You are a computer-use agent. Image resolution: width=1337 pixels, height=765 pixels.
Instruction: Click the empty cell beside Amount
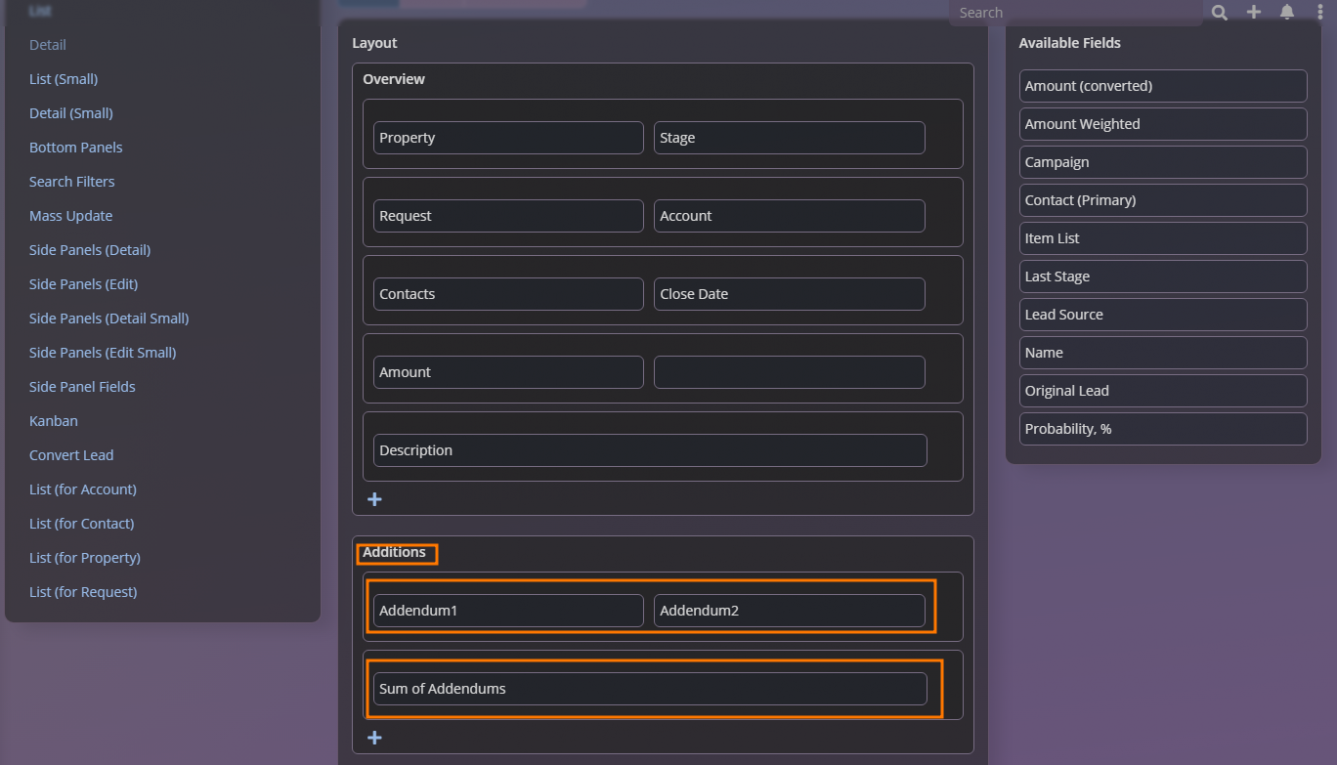click(x=789, y=372)
